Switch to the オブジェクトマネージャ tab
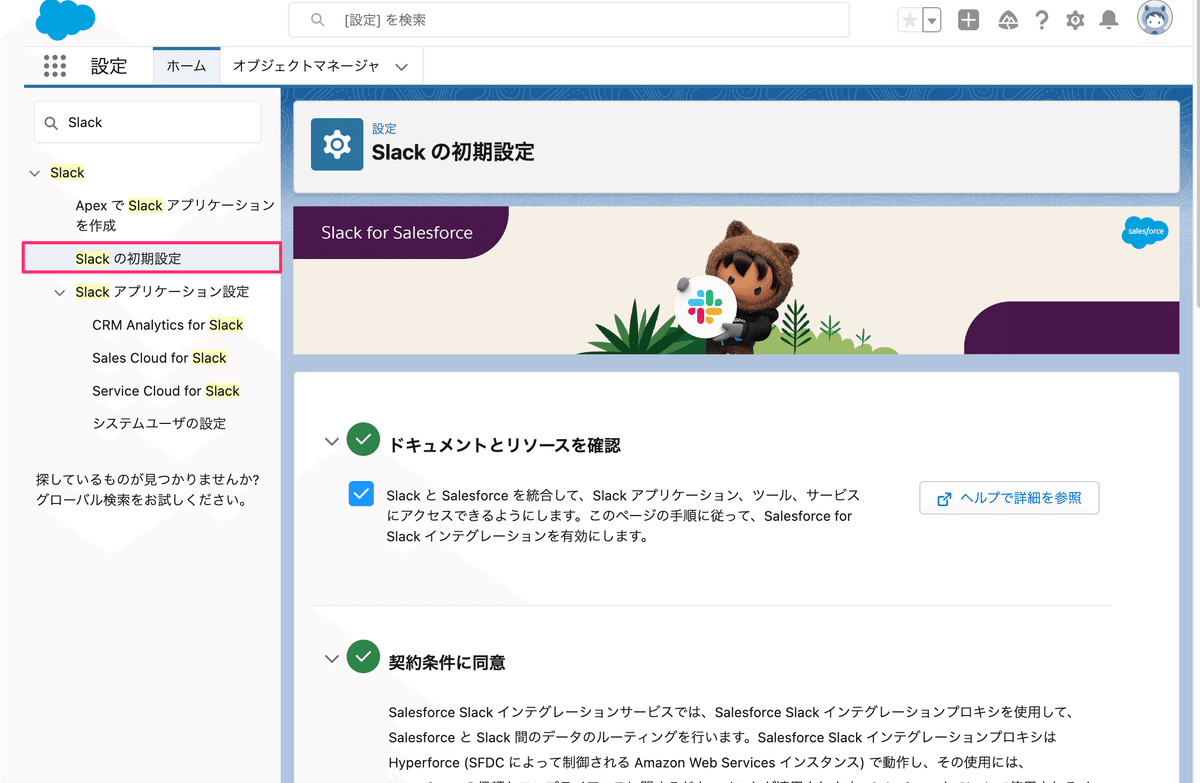1200x783 pixels. pos(306,66)
